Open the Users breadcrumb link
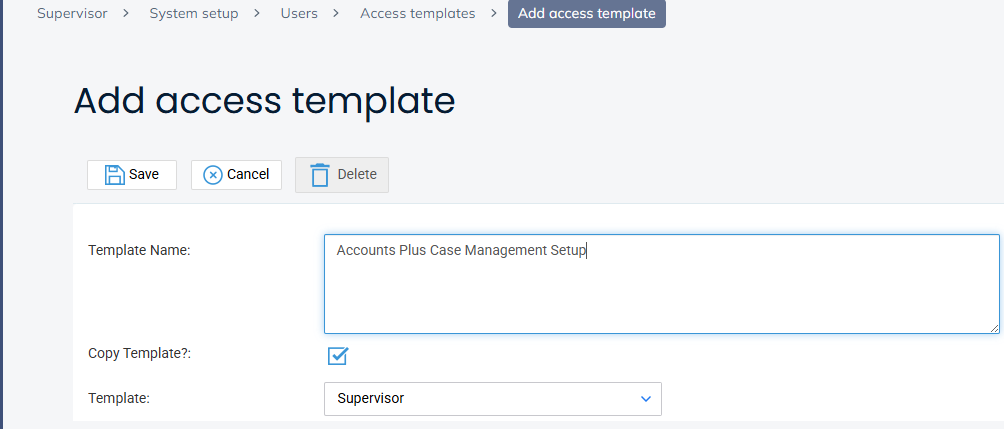 [x=299, y=14]
